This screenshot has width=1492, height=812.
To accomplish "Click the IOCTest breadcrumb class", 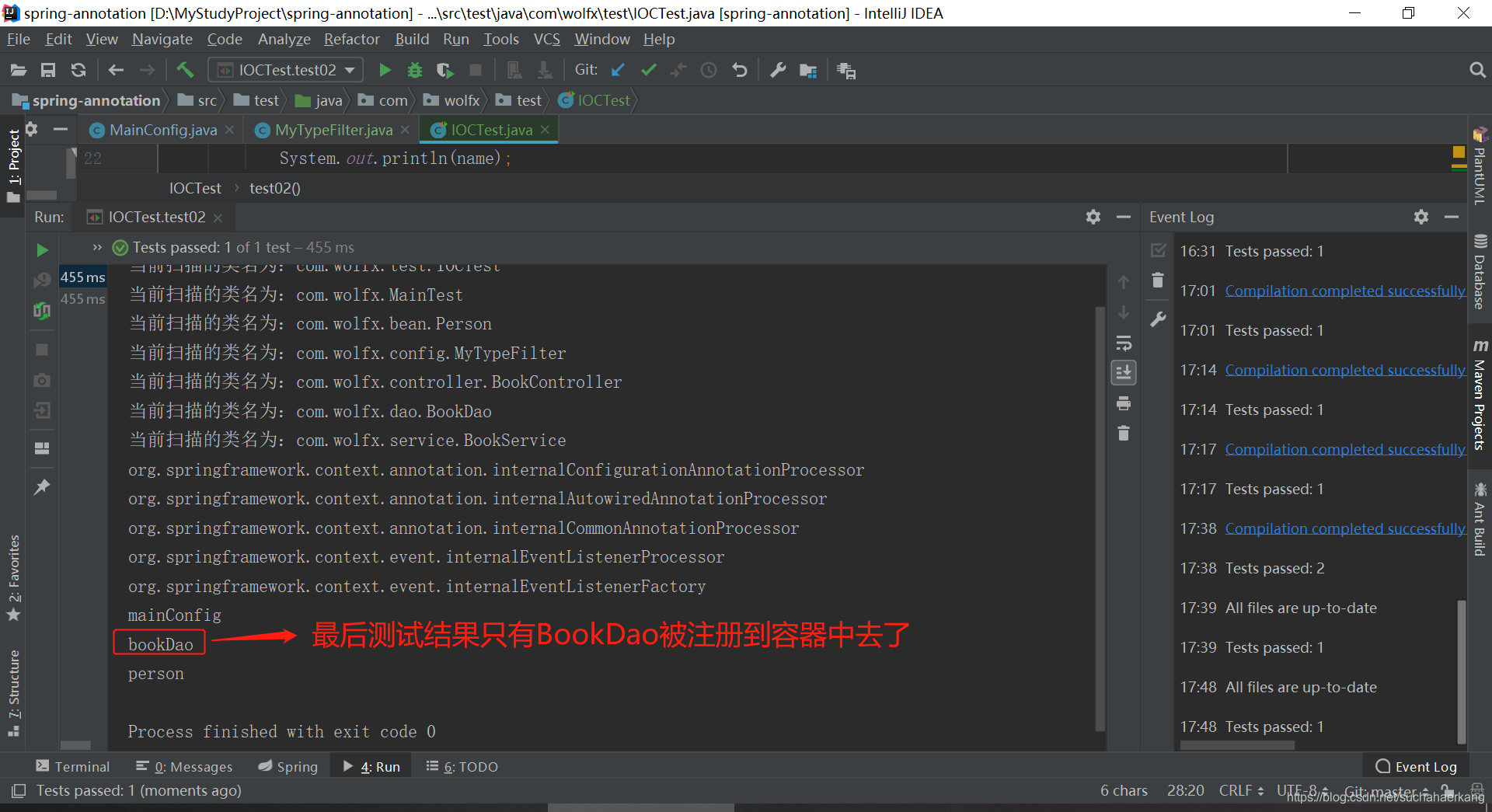I will (594, 100).
